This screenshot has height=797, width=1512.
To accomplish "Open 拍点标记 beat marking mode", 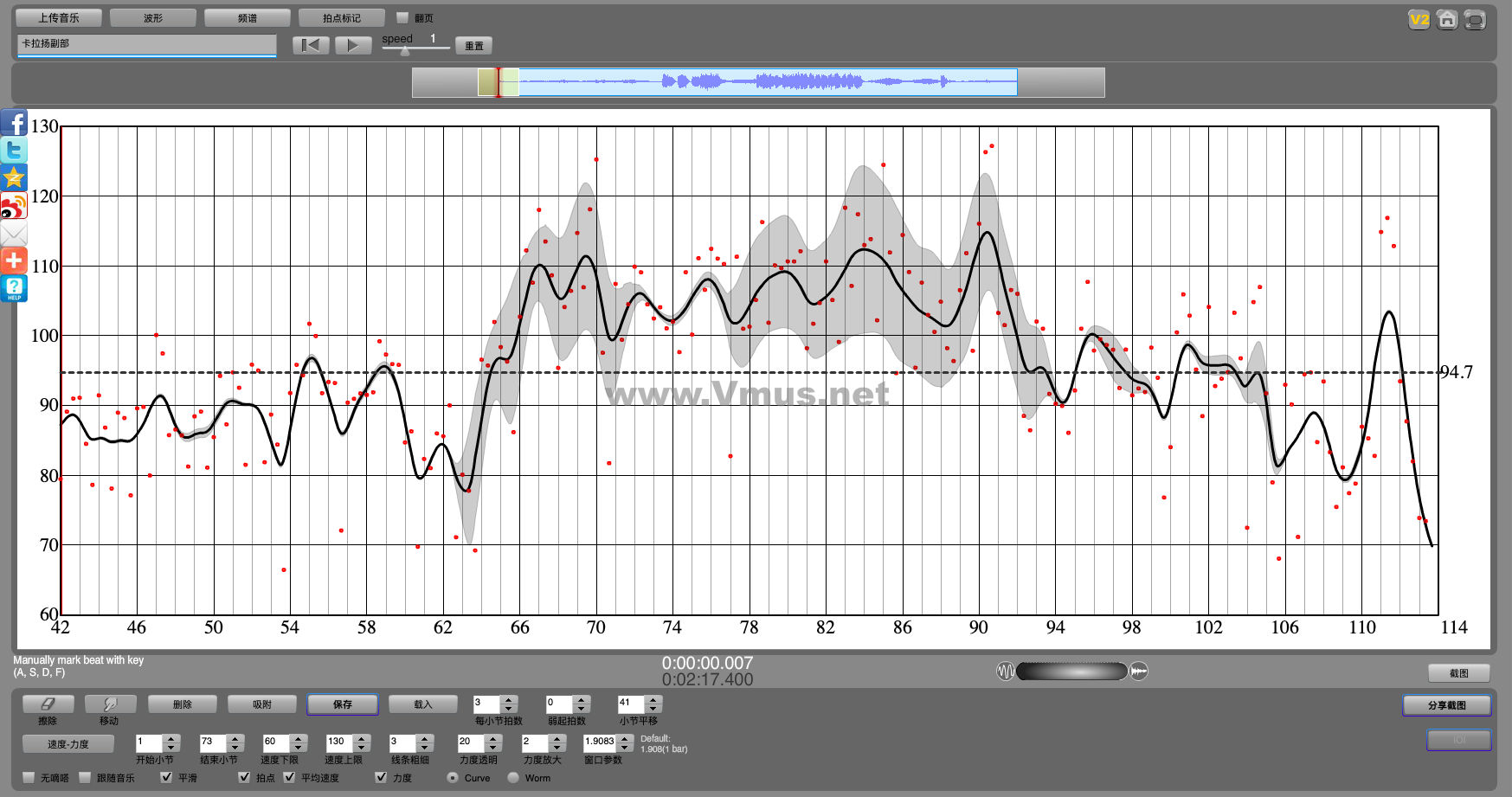I will [x=342, y=17].
